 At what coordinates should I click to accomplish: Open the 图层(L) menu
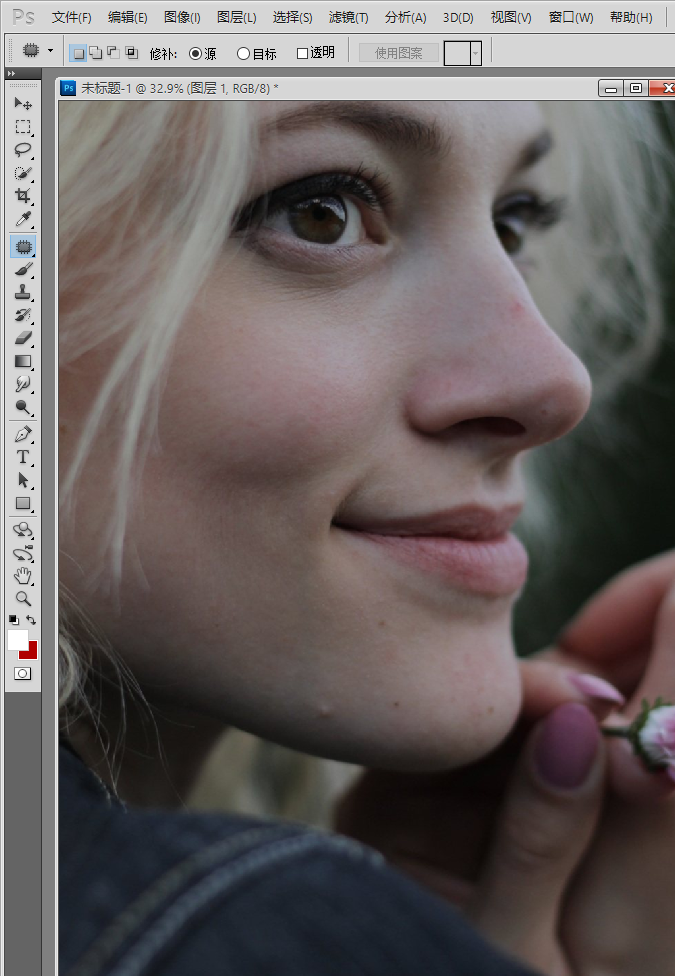(237, 17)
